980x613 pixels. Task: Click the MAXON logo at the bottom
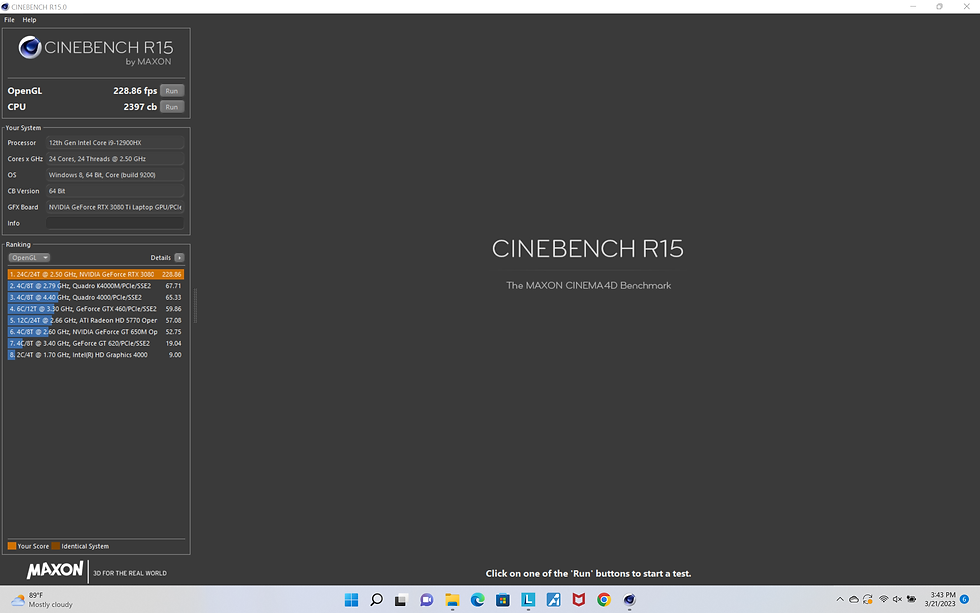tap(55, 570)
